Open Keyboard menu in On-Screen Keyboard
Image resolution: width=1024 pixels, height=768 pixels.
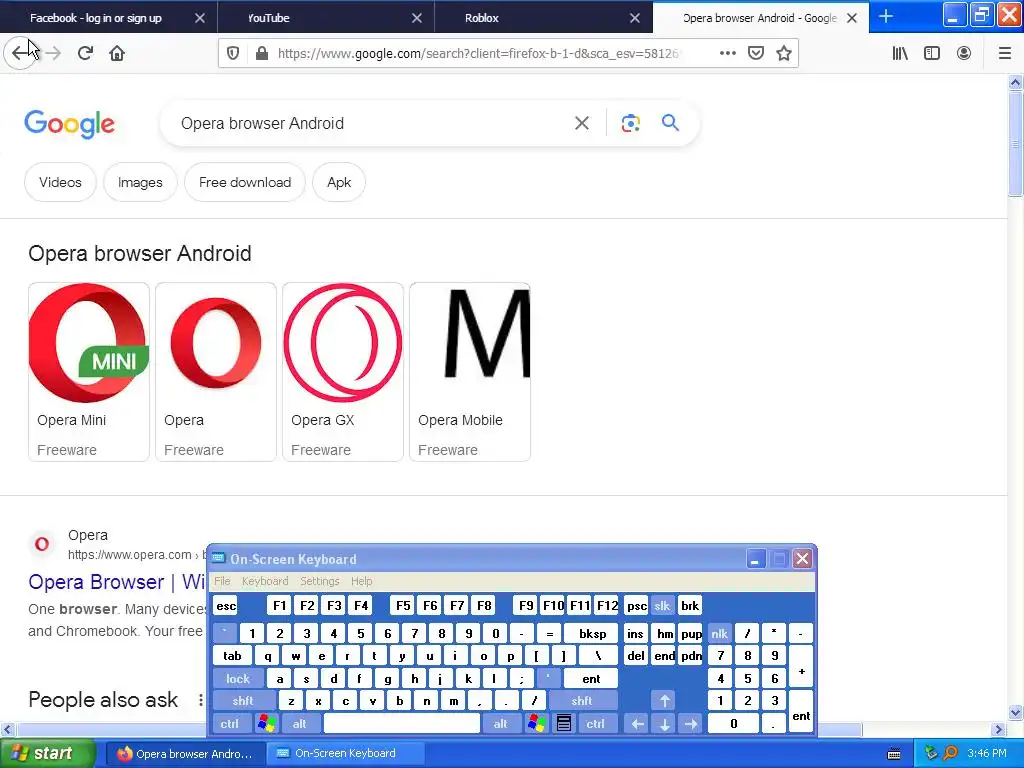(x=264, y=581)
